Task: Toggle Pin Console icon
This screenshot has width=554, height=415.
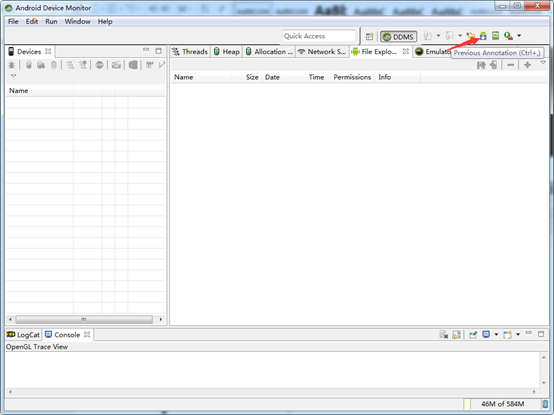Action: click(473, 334)
